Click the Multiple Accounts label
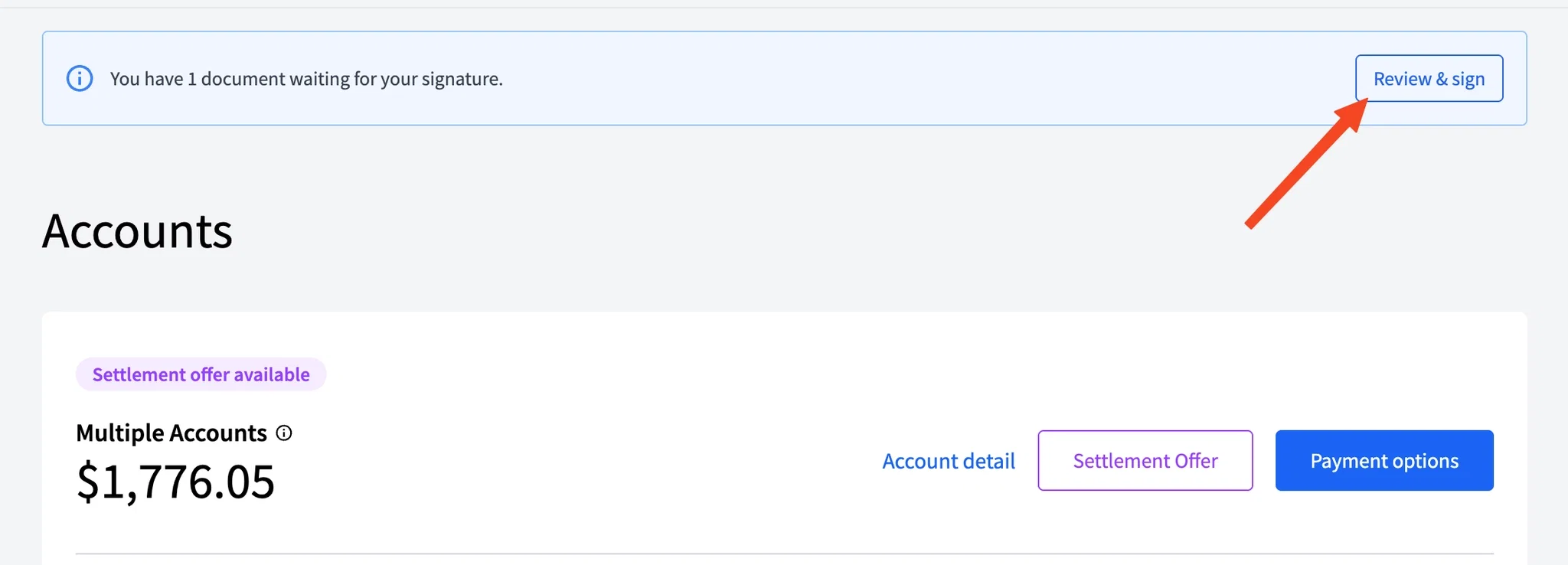Viewport: 1568px width, 565px height. [171, 433]
